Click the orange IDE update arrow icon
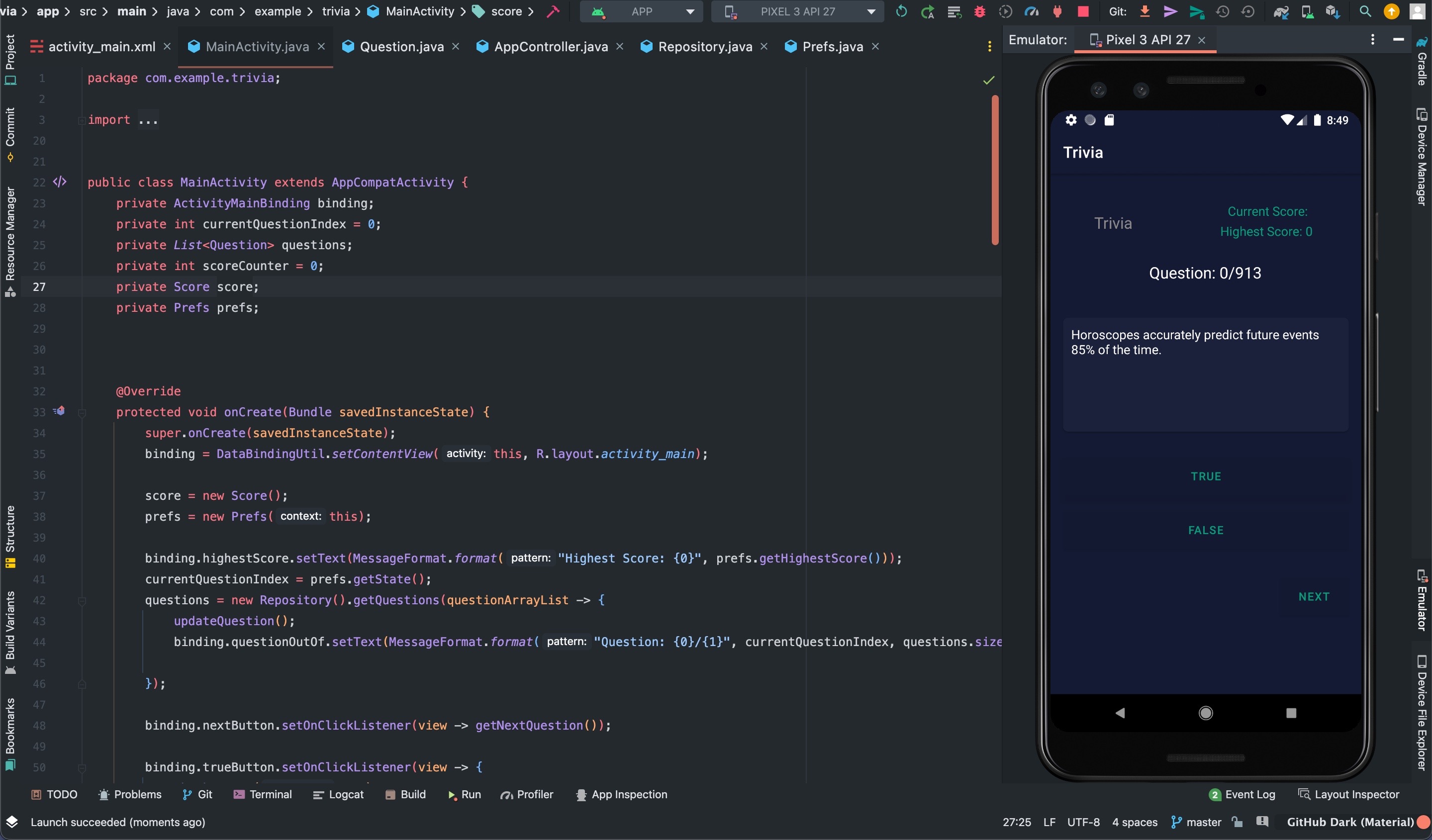 pos(1391,11)
